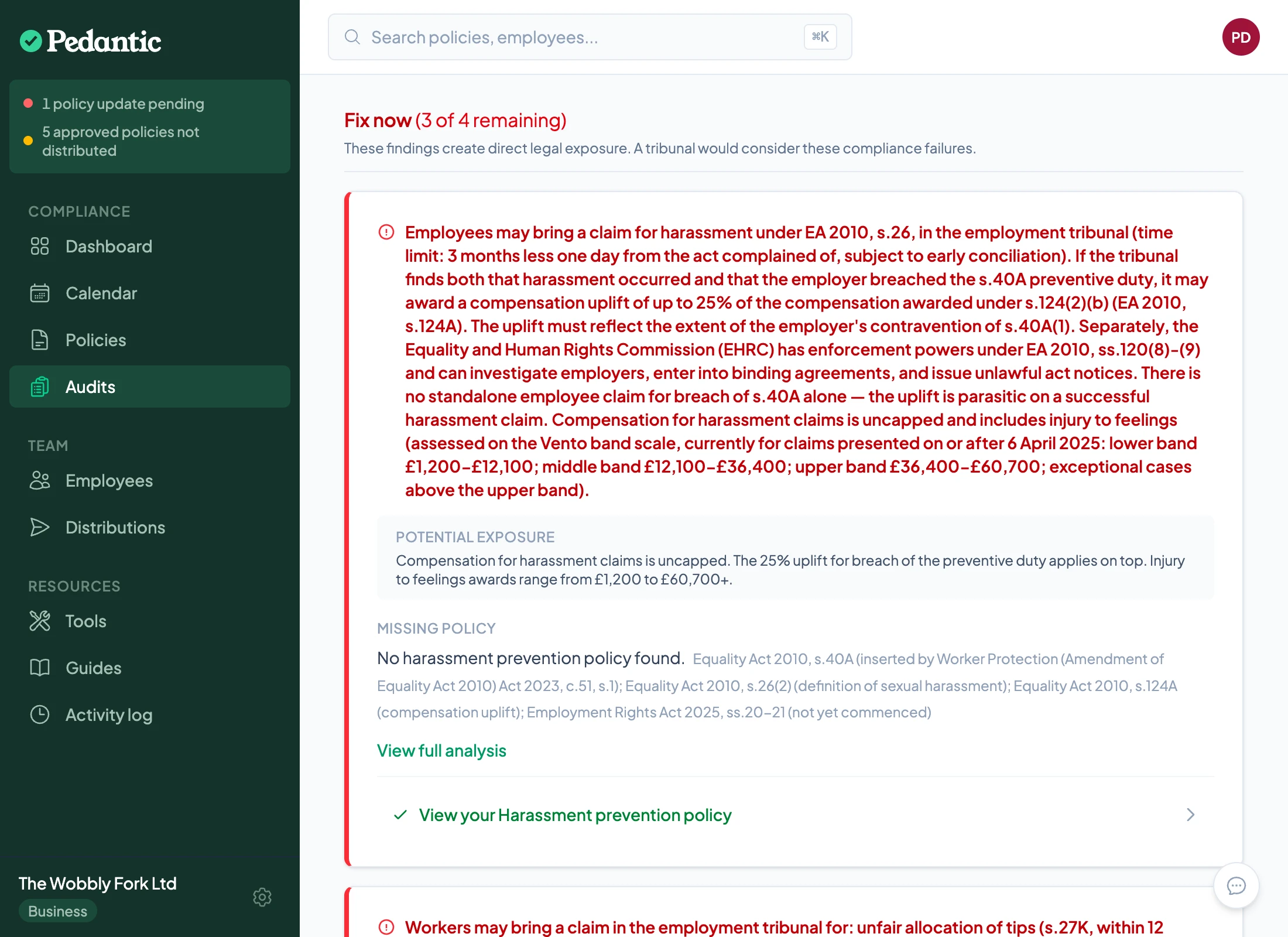Screen dimensions: 1288x937
Task: Open the Calendar
Action: tap(101, 293)
